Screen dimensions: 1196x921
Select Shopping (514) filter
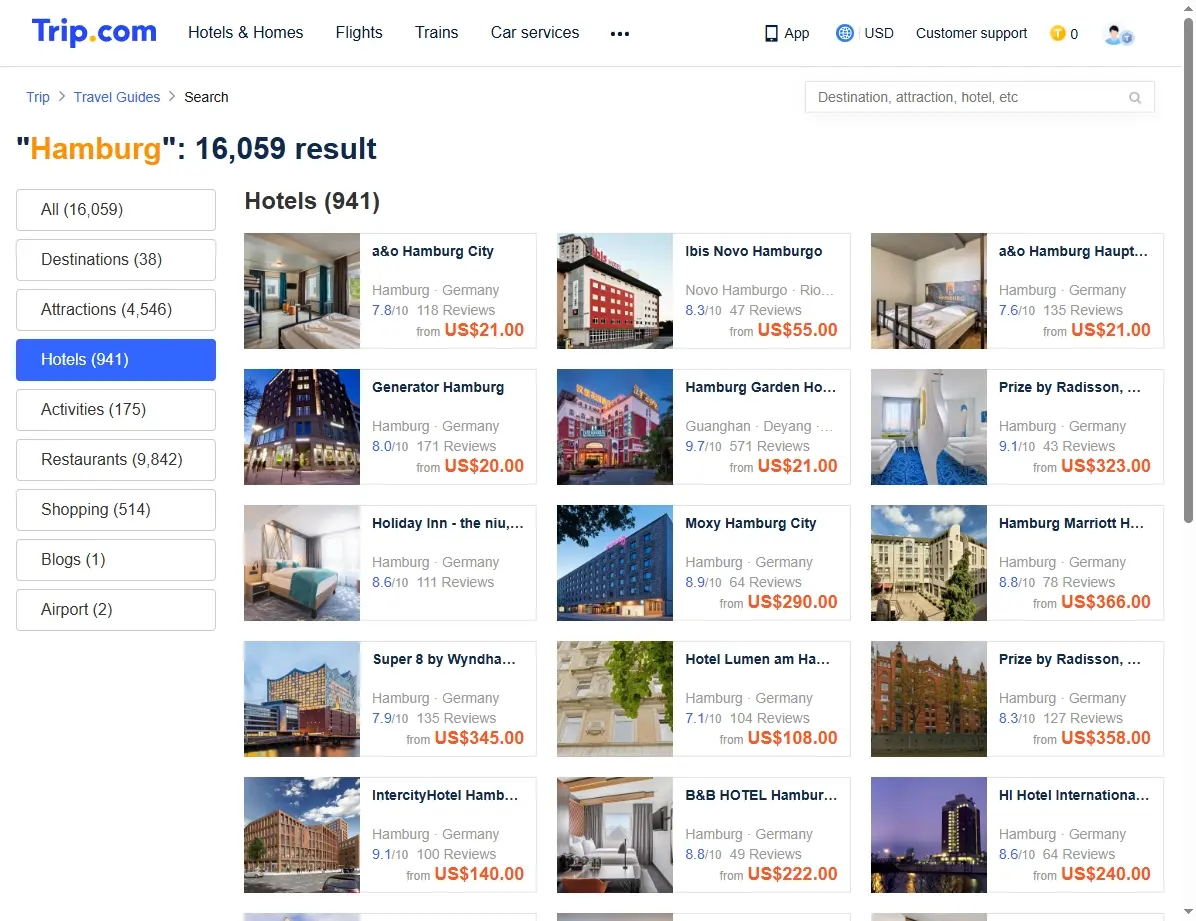click(116, 510)
